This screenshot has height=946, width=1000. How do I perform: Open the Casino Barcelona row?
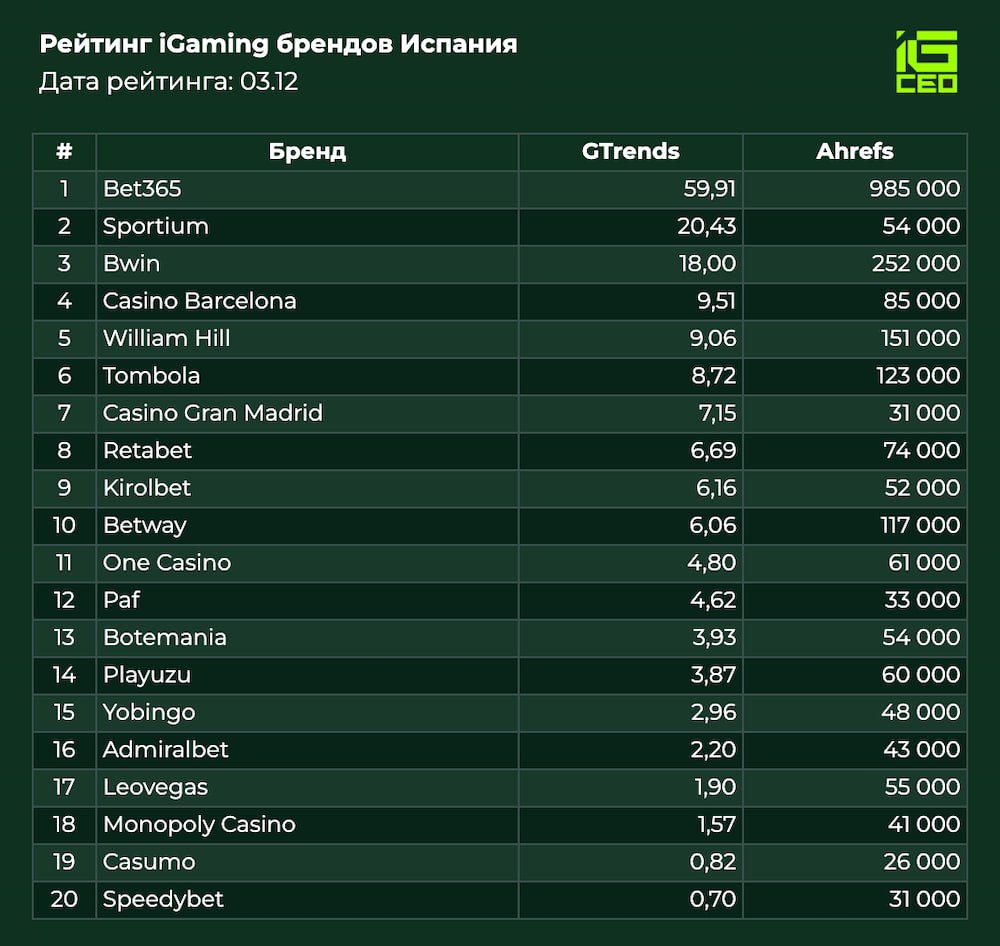(200, 301)
